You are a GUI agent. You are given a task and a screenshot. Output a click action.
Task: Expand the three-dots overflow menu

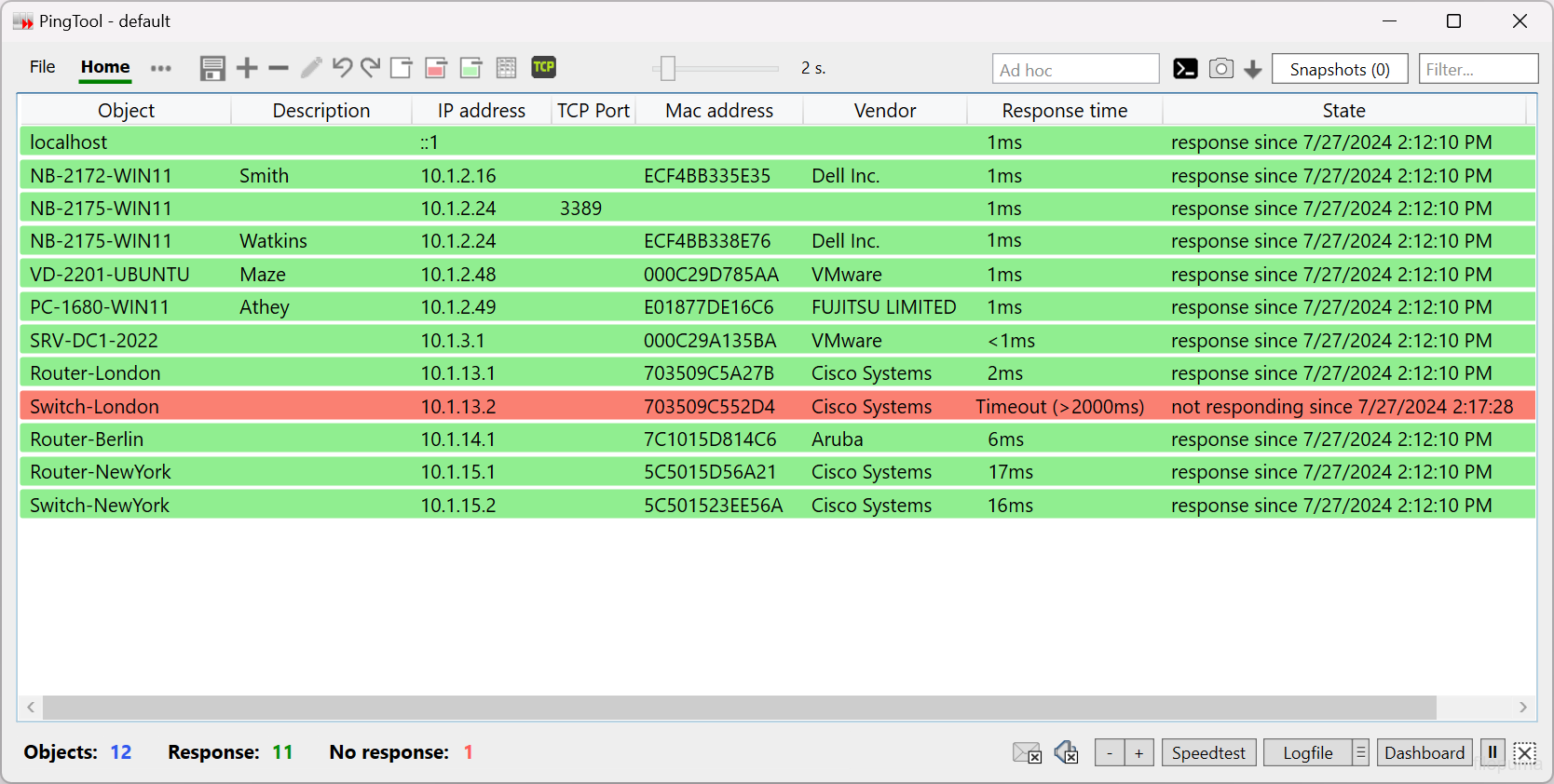[161, 68]
